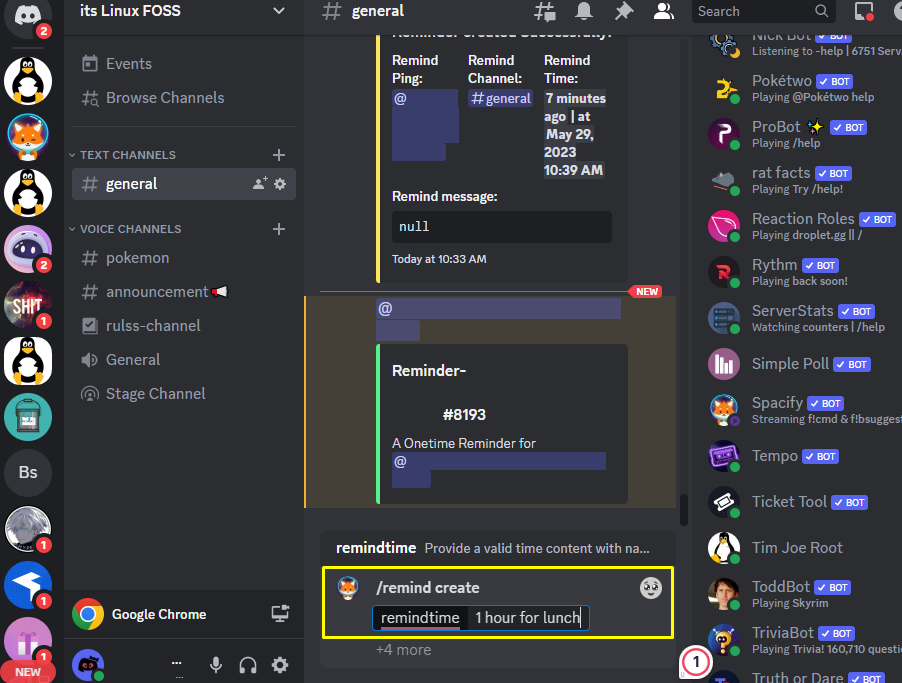This screenshot has height=683, width=902.
Task: Click the Google Chrome activity entry
Action: (x=159, y=615)
